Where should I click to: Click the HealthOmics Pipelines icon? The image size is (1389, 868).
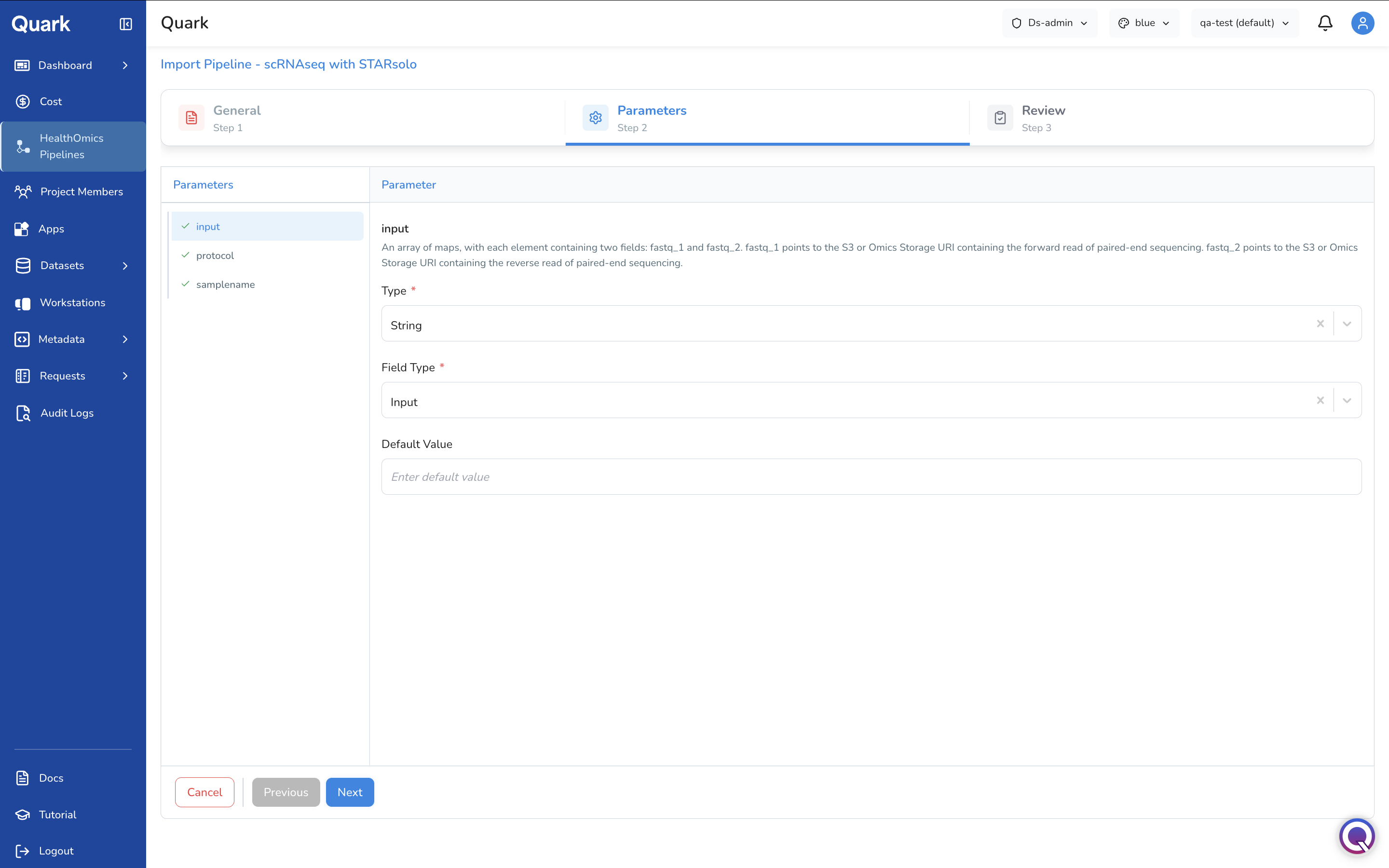[x=22, y=147]
